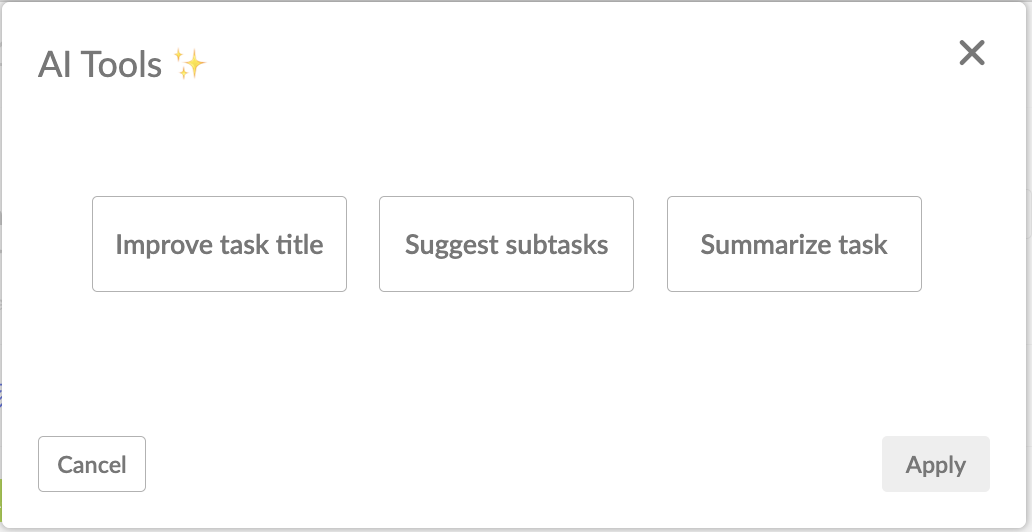Click the Apply button
Viewport: 1032px width, 532px height.
(x=935, y=464)
